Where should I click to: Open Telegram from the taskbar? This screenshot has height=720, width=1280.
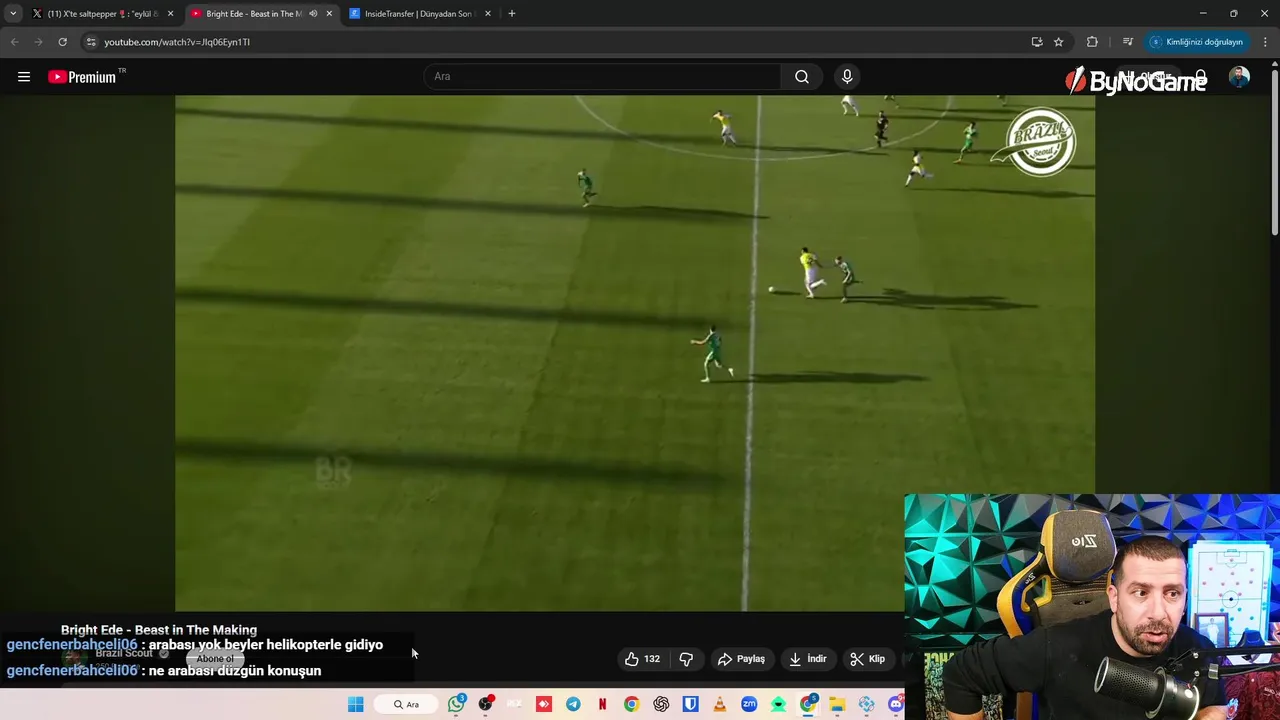pyautogui.click(x=573, y=704)
